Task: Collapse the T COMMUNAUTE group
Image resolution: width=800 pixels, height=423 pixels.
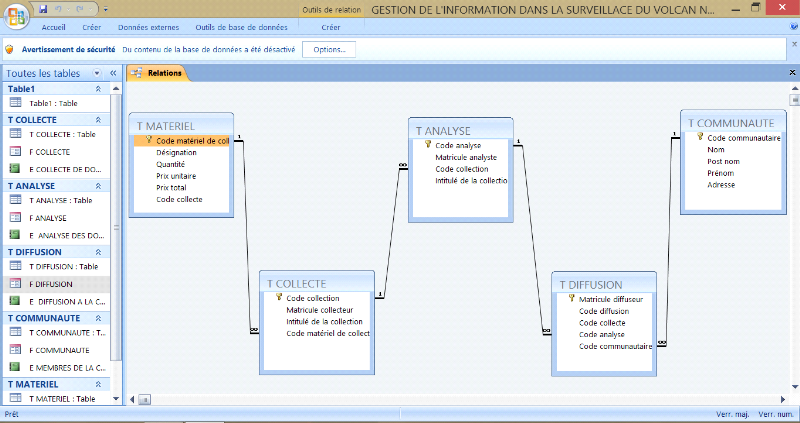Action: coord(97,318)
